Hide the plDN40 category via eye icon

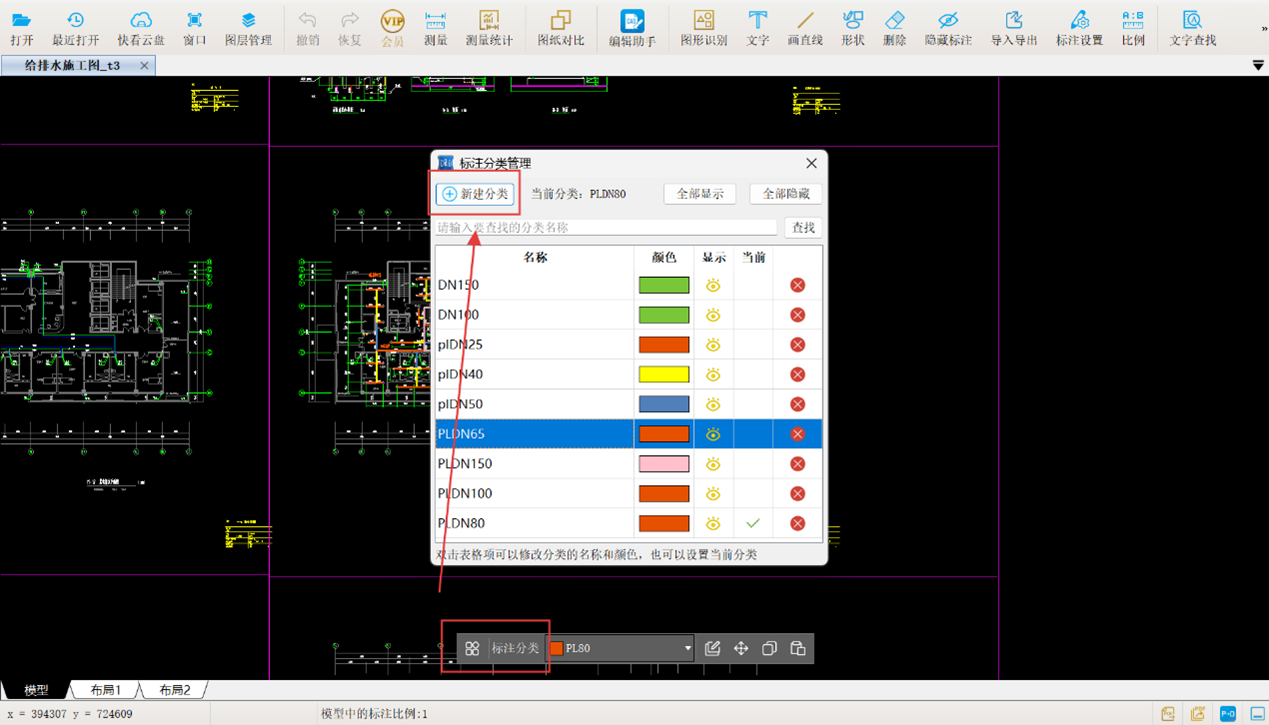[x=713, y=375]
